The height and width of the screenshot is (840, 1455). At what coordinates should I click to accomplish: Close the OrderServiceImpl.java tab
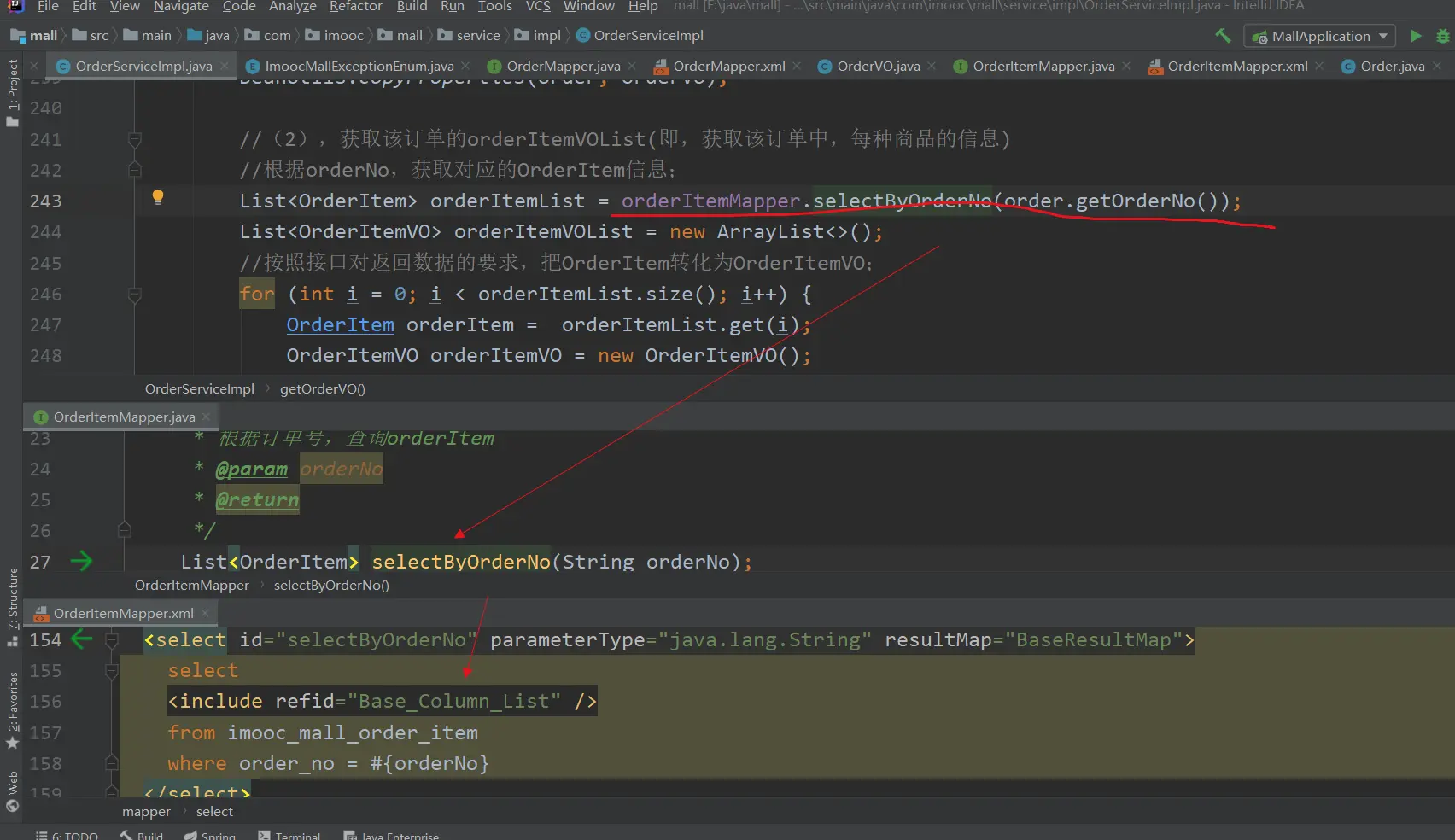tap(225, 66)
